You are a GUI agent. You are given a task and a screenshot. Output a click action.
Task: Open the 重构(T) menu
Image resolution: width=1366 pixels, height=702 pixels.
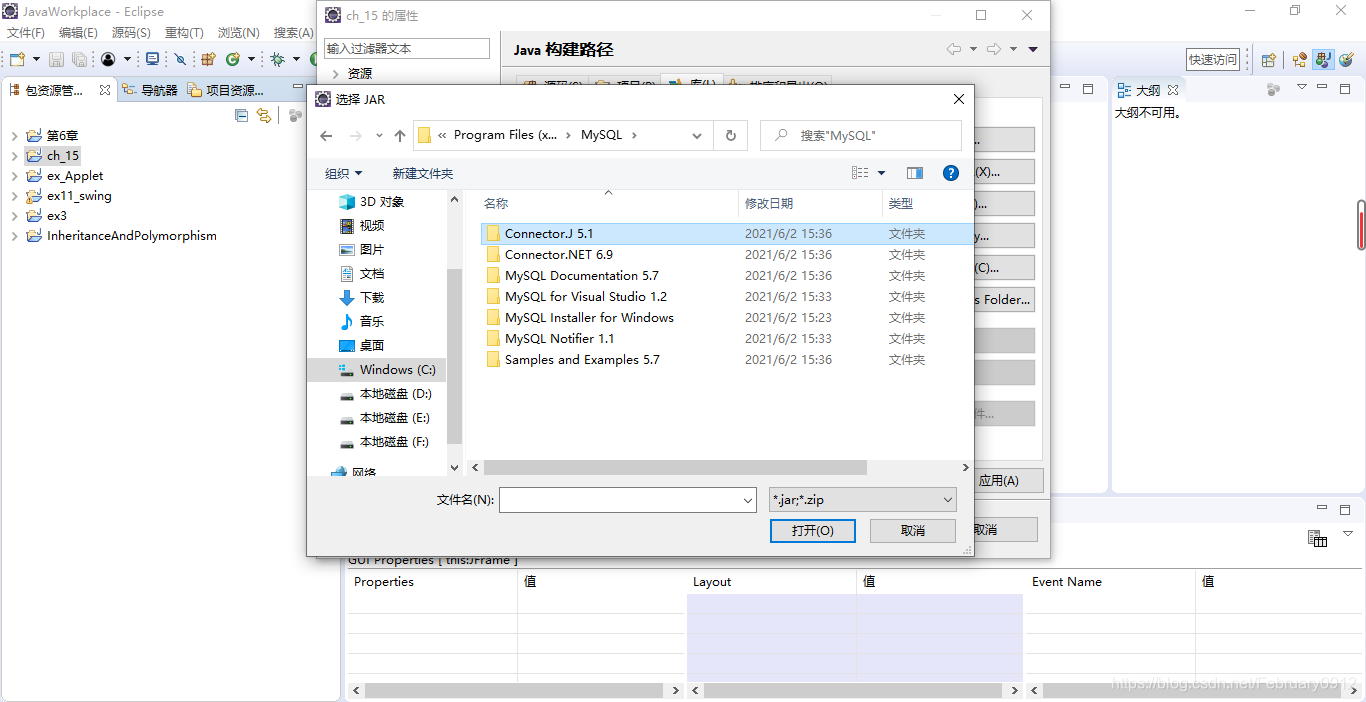[184, 33]
